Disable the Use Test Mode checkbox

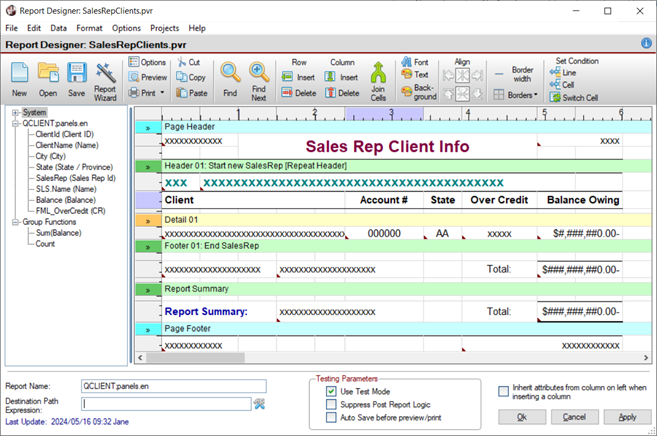[331, 391]
